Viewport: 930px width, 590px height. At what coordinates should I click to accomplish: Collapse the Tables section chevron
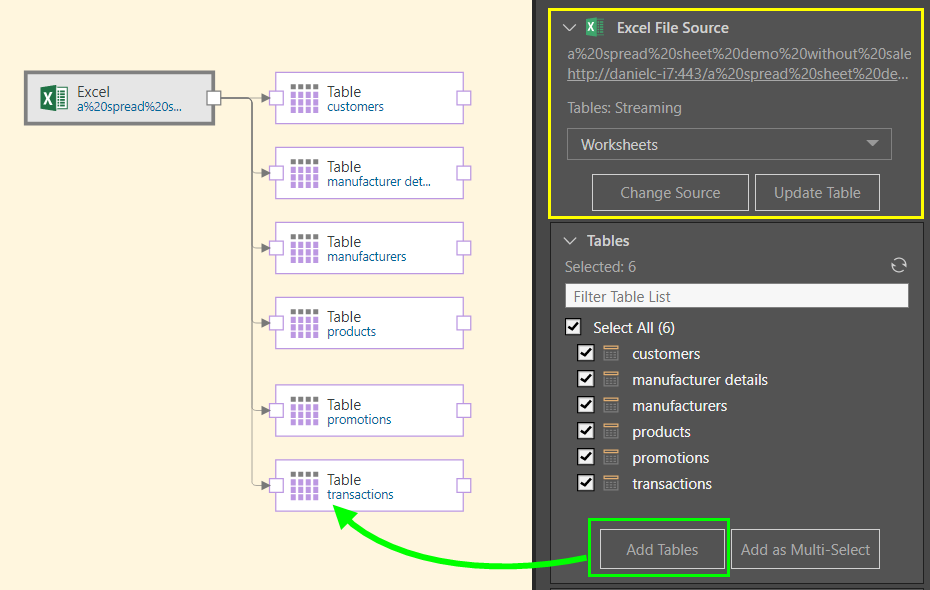click(x=570, y=241)
